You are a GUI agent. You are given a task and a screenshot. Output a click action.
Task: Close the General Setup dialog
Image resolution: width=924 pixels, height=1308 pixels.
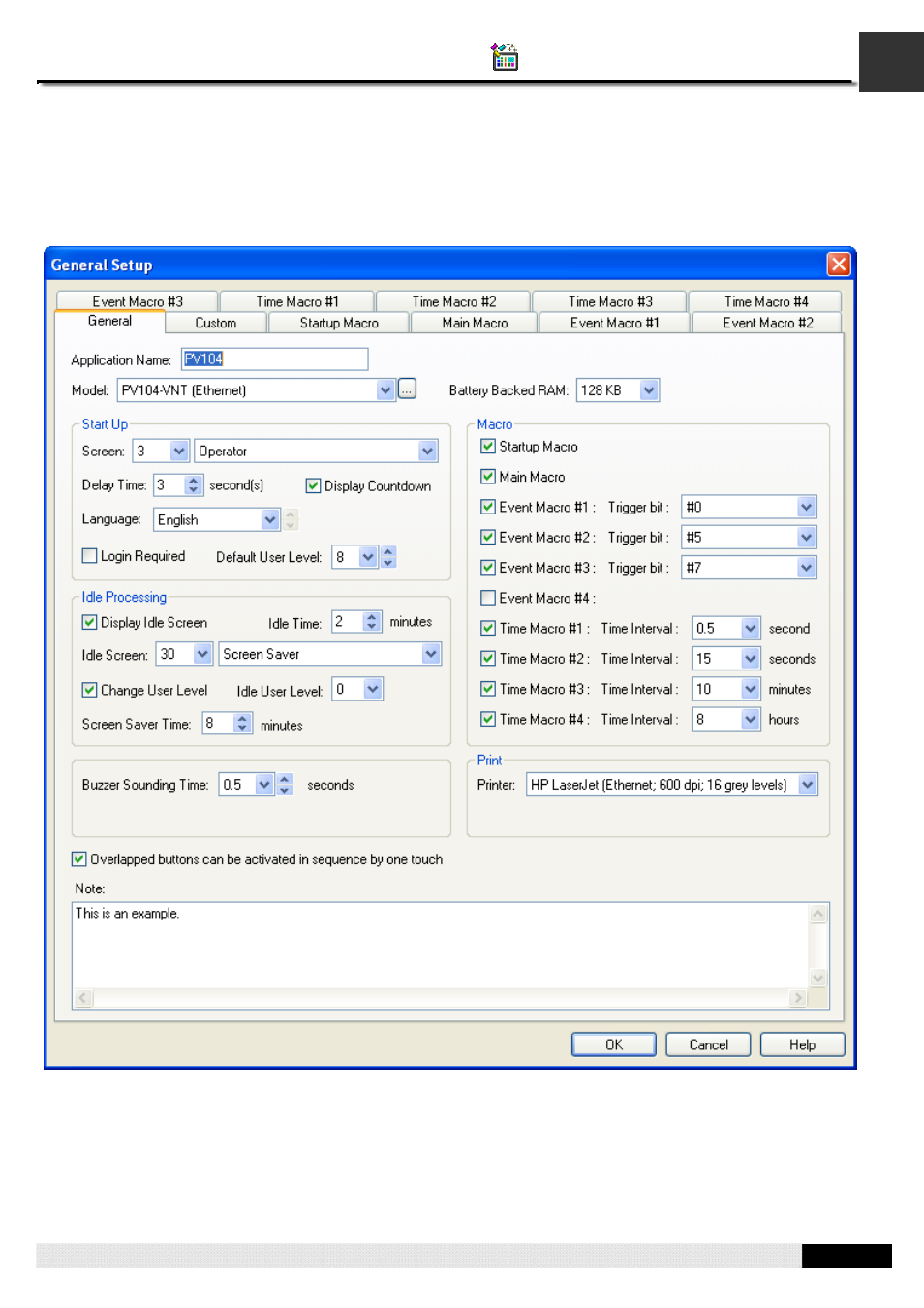point(839,264)
